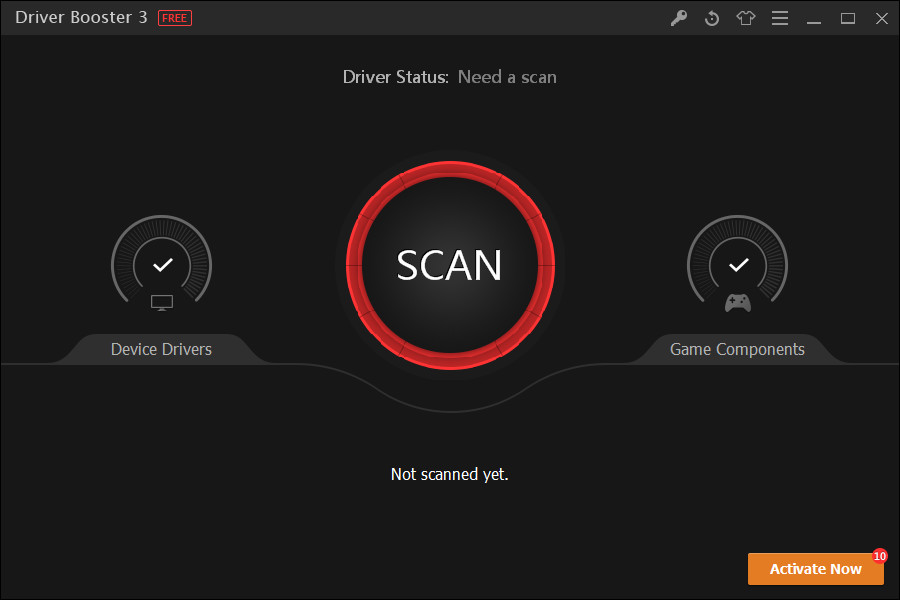This screenshot has height=600, width=900.
Task: Click the red notification badge showing 10
Action: pyautogui.click(x=879, y=555)
